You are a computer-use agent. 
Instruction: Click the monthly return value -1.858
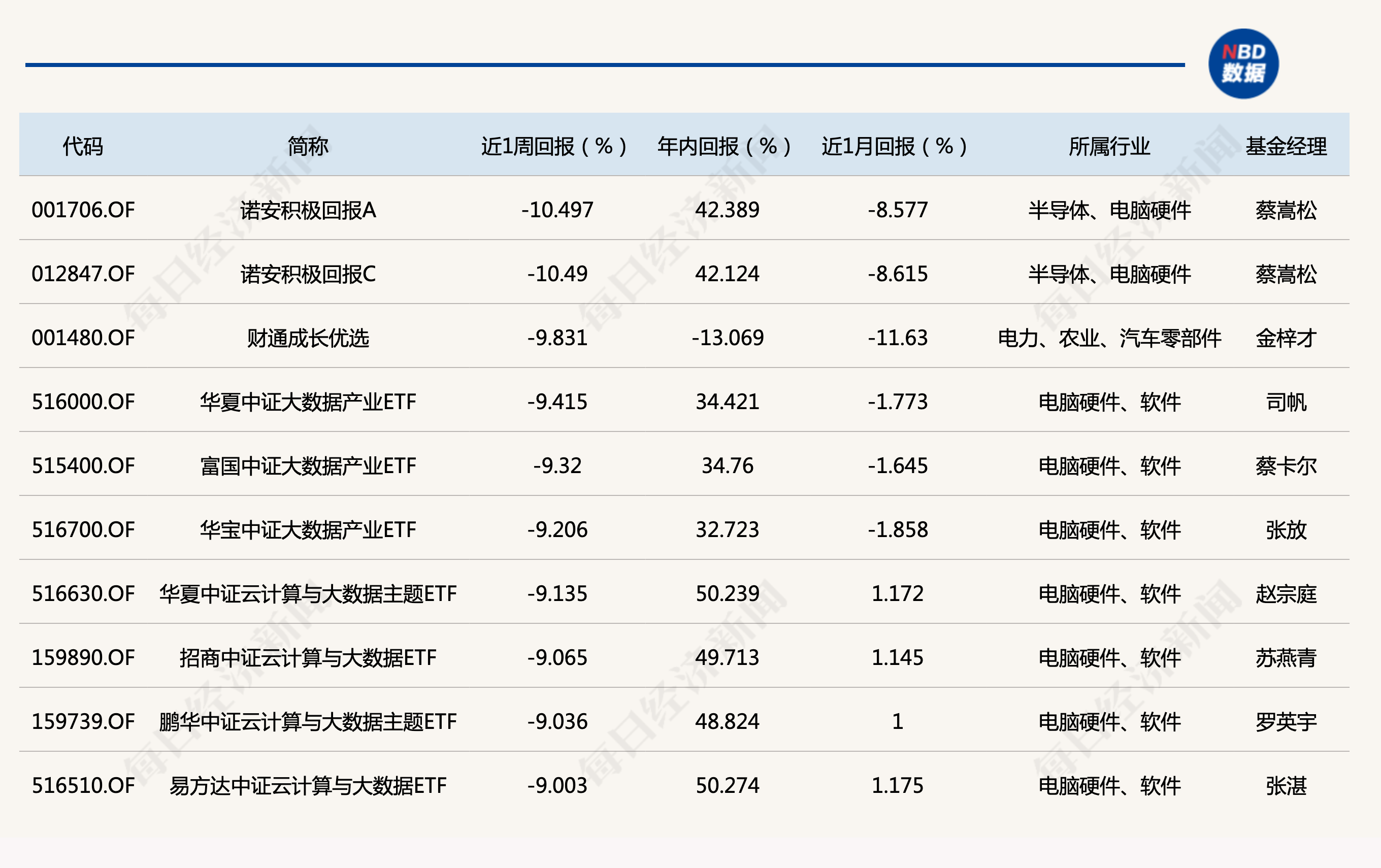(x=898, y=530)
